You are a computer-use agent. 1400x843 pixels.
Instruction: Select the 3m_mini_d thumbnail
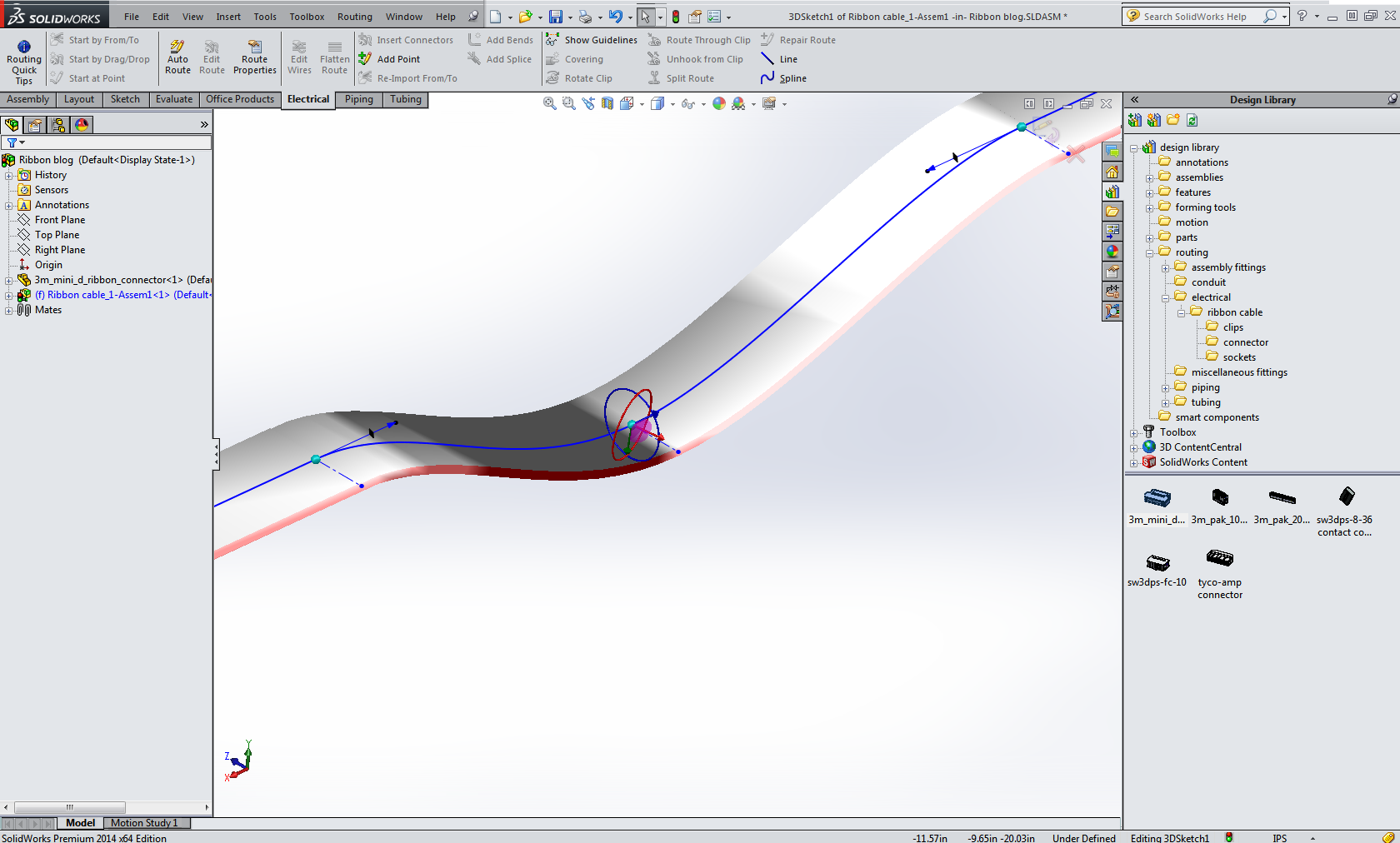click(x=1157, y=505)
